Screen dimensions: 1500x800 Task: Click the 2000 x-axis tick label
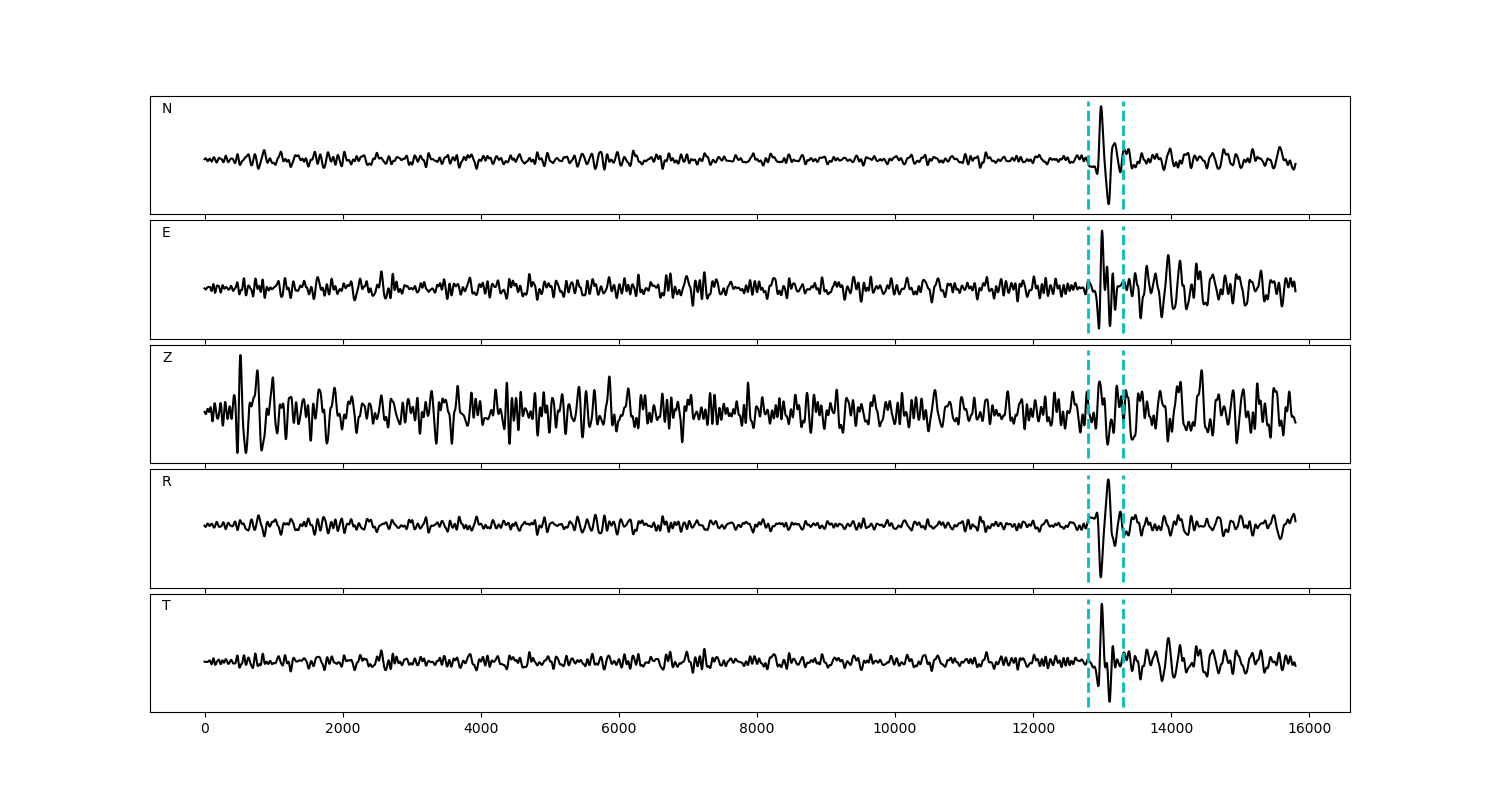(343, 730)
